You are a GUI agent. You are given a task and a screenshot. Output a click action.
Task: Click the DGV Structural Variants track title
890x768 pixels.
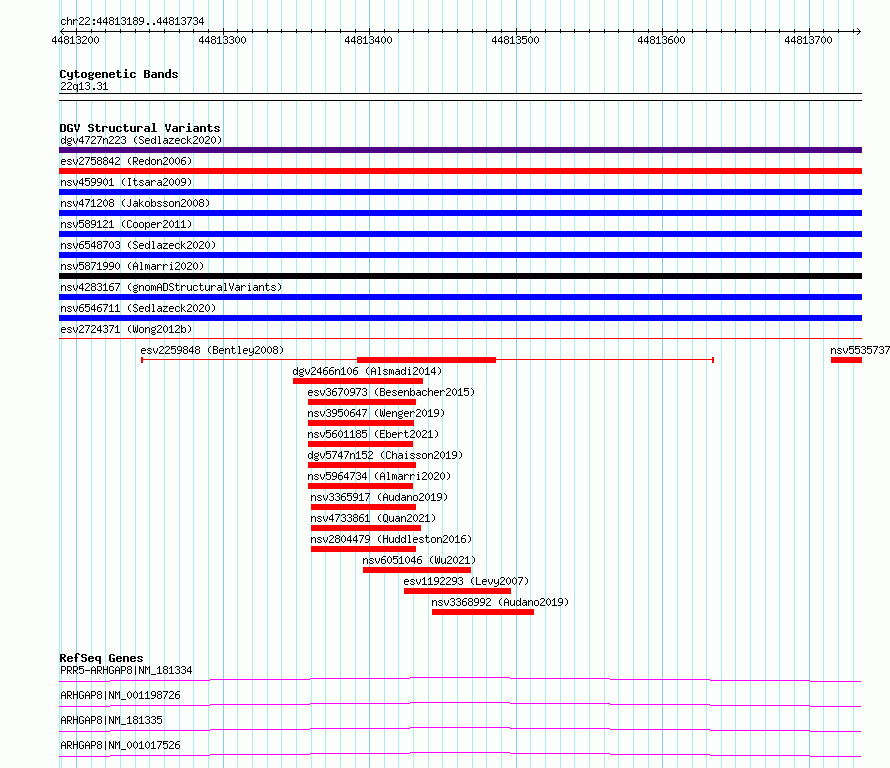pos(140,128)
